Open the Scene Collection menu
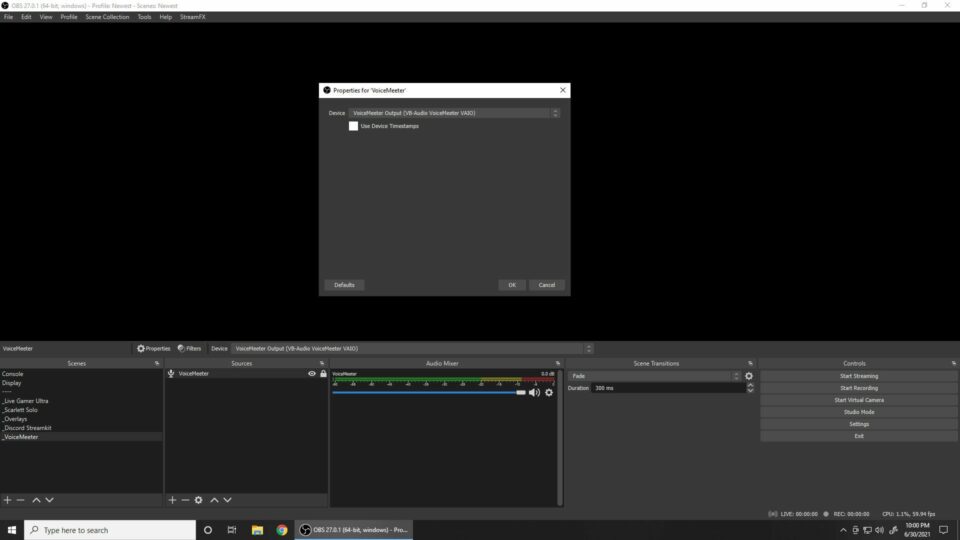This screenshot has height=540, width=960. [107, 17]
